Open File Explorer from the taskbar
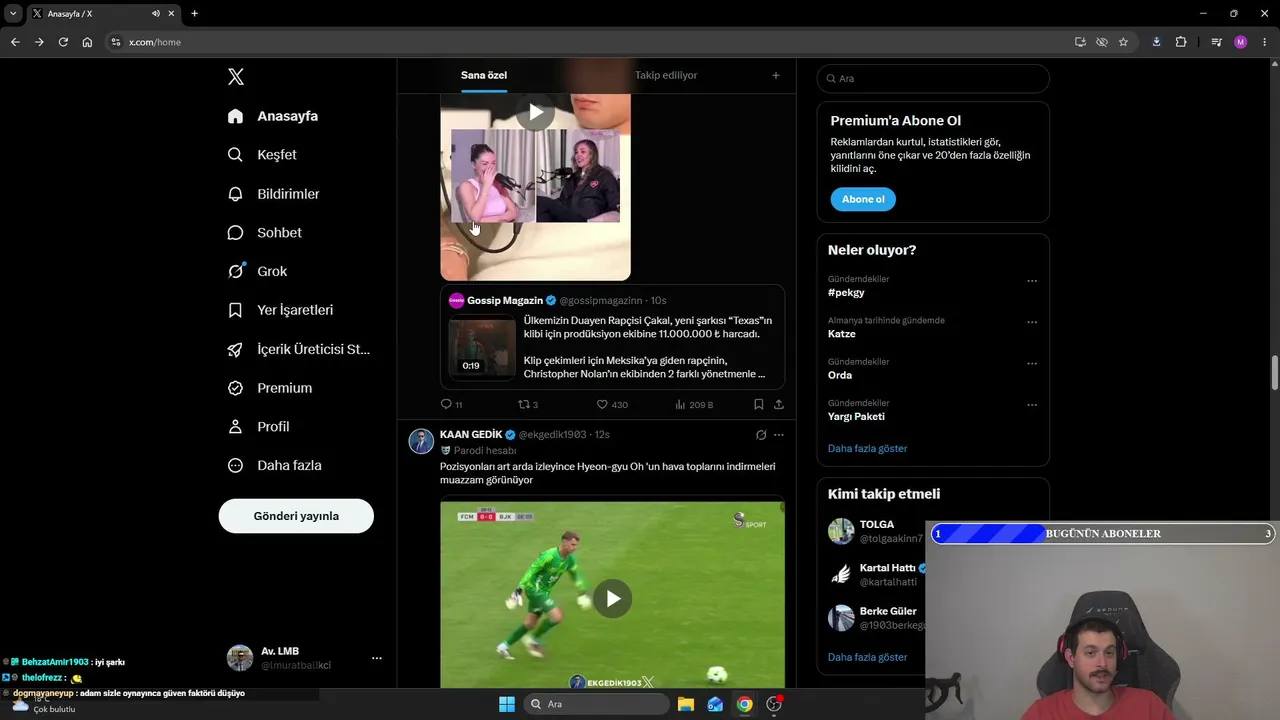This screenshot has height=720, width=1280. pyautogui.click(x=686, y=704)
